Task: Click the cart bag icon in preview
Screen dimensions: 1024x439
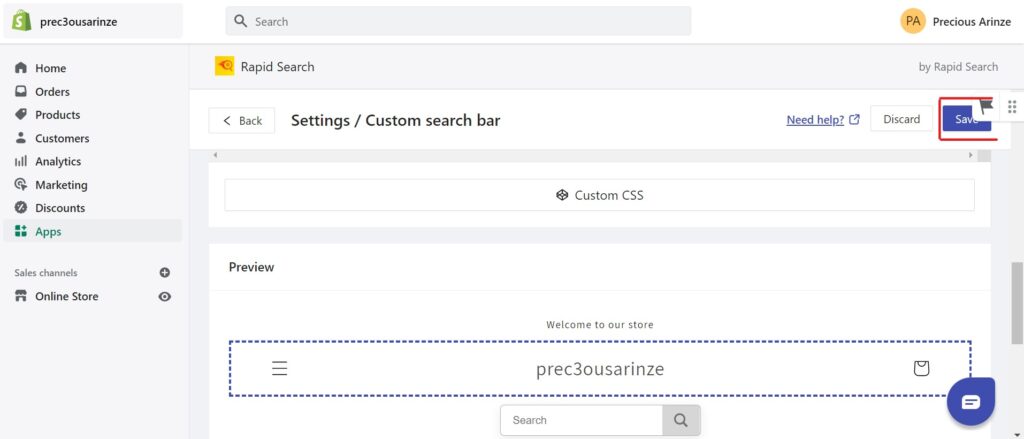Action: click(921, 368)
